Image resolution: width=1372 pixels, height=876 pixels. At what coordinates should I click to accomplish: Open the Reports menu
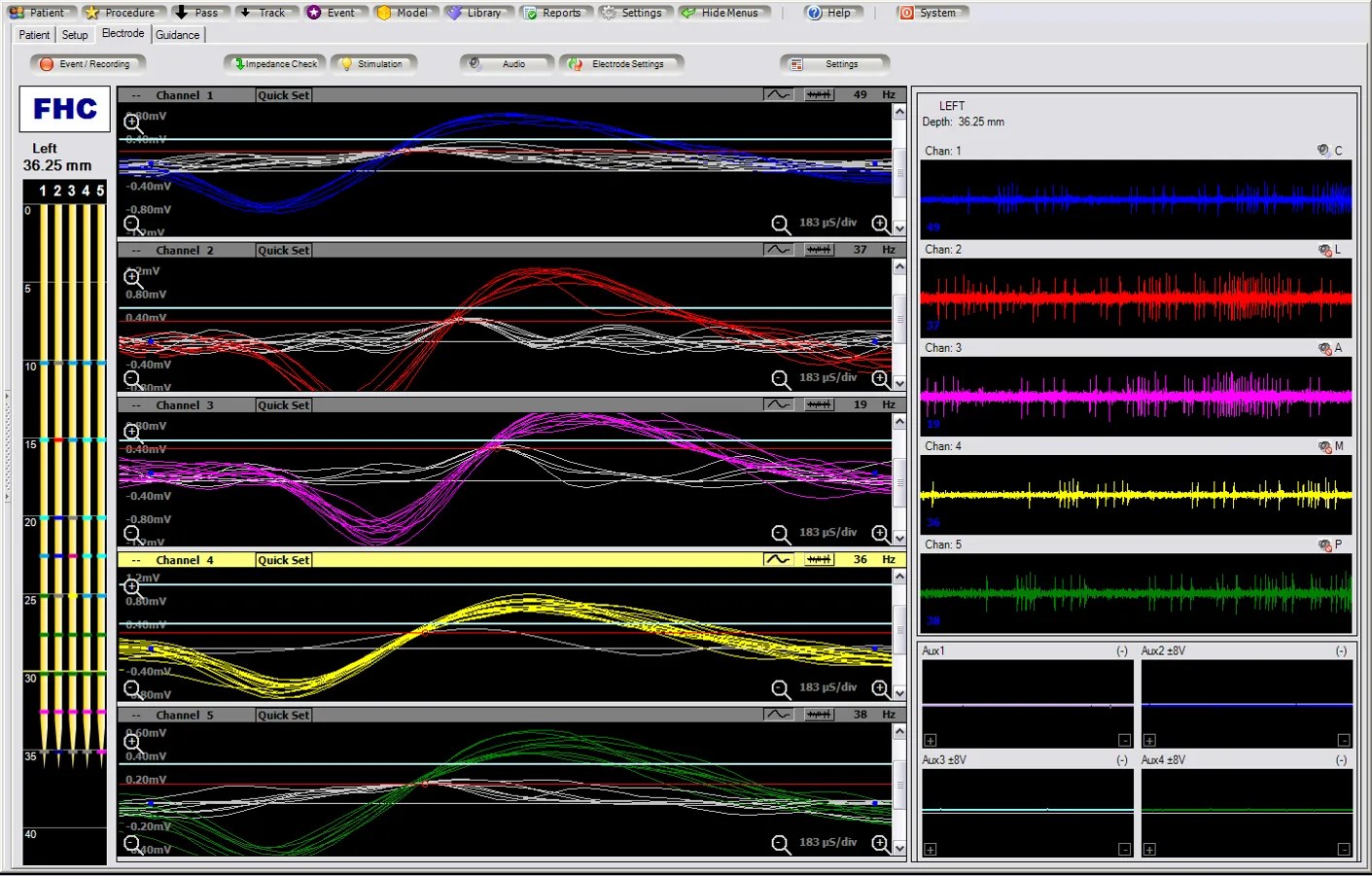555,13
